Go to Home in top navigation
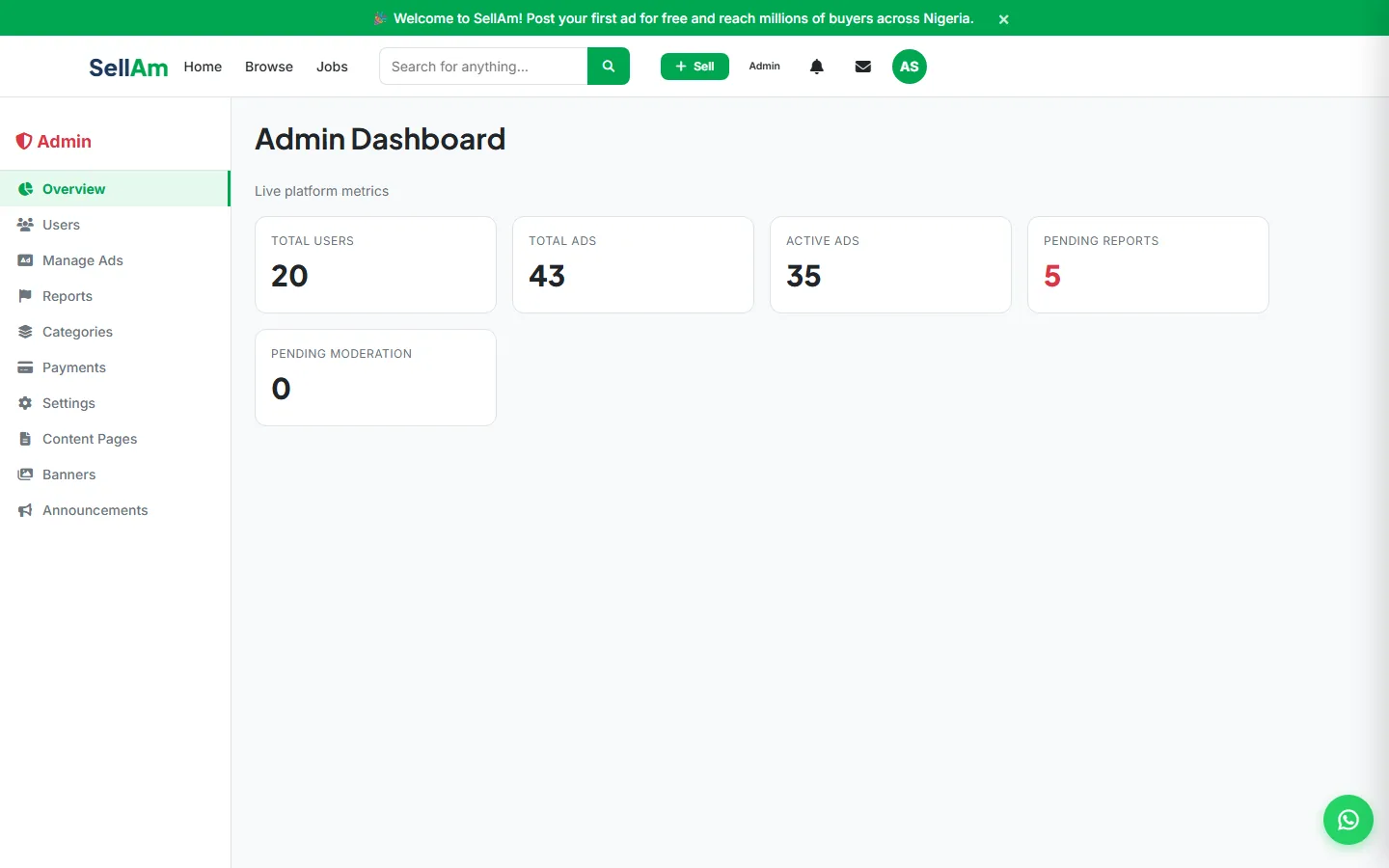 [203, 67]
